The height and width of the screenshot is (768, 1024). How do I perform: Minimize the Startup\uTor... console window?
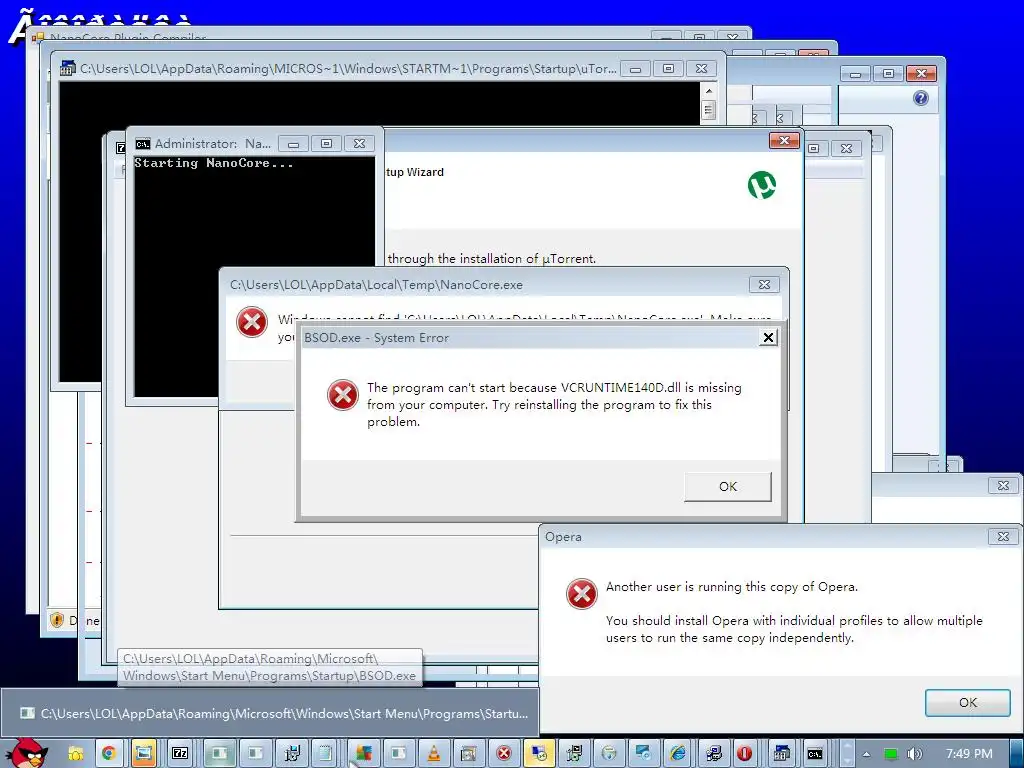(x=635, y=69)
